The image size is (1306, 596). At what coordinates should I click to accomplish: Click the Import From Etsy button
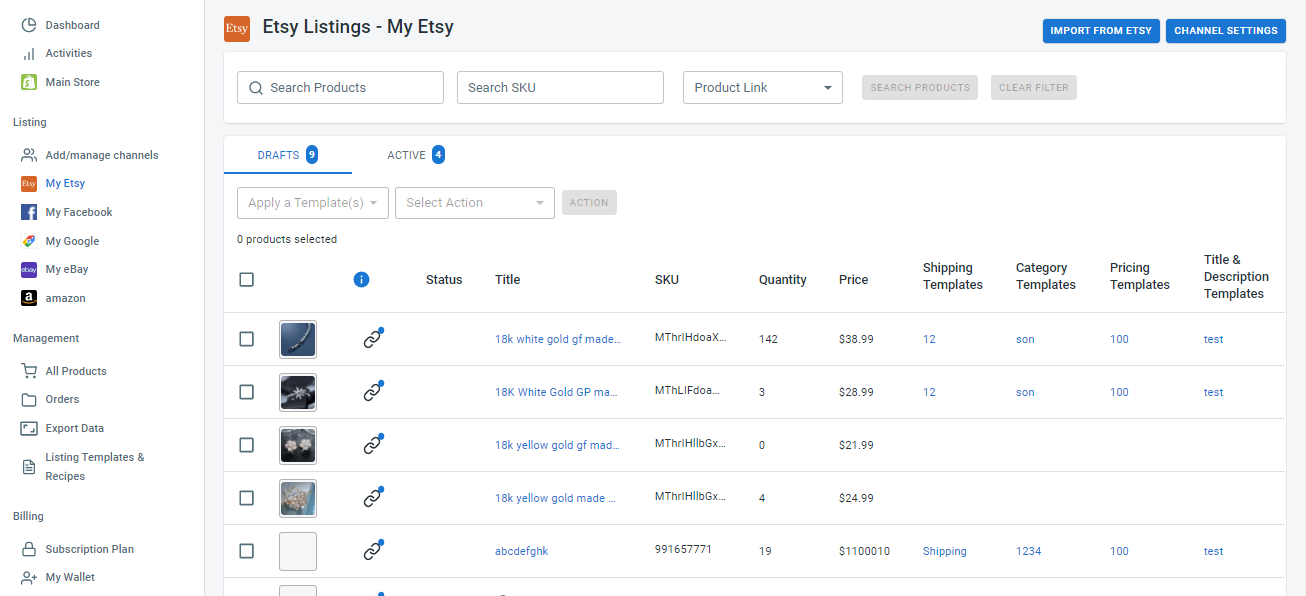(x=1101, y=31)
